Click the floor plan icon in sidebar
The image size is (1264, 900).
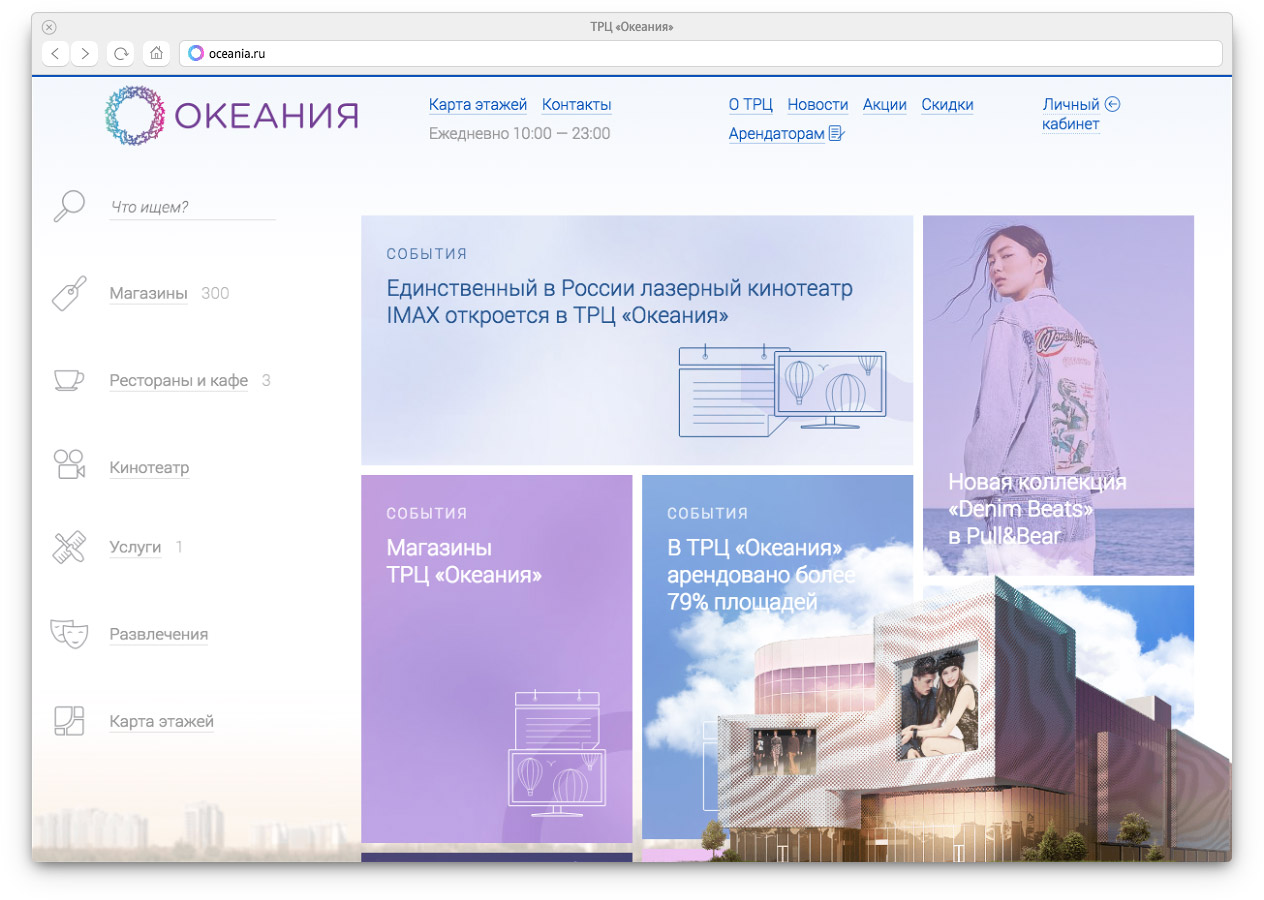pyautogui.click(x=69, y=721)
